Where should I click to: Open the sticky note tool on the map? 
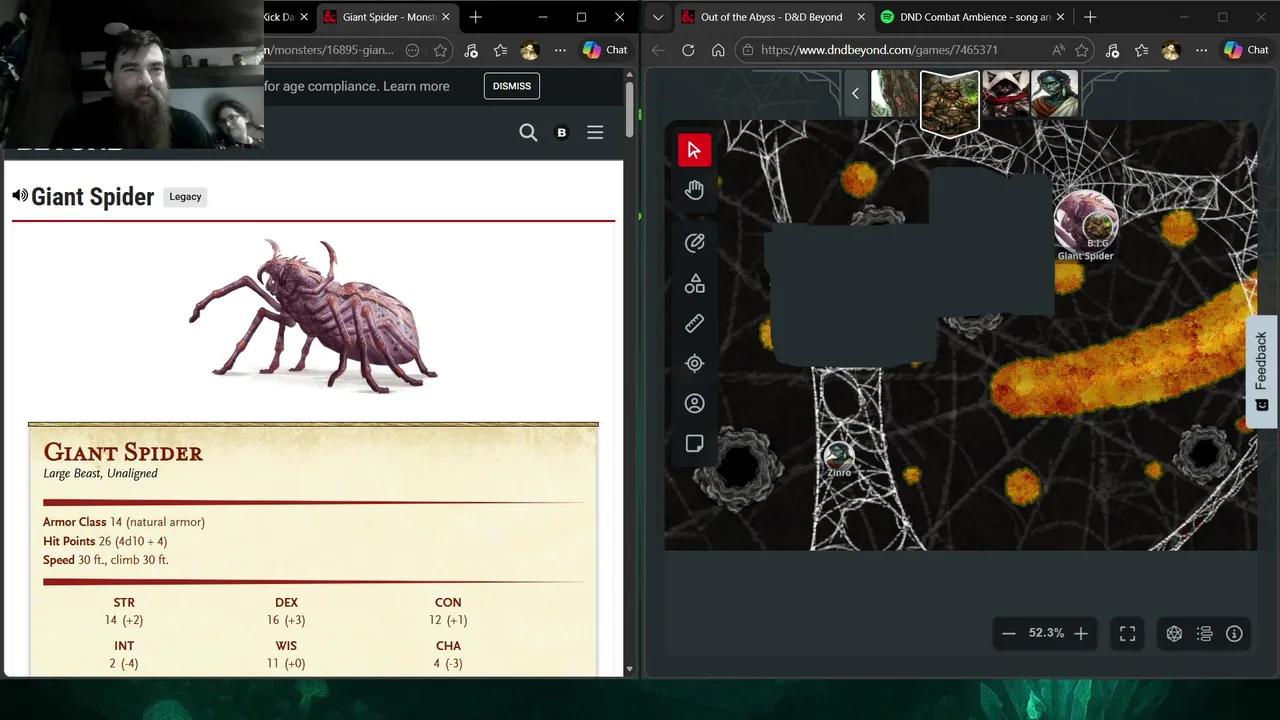(x=694, y=444)
